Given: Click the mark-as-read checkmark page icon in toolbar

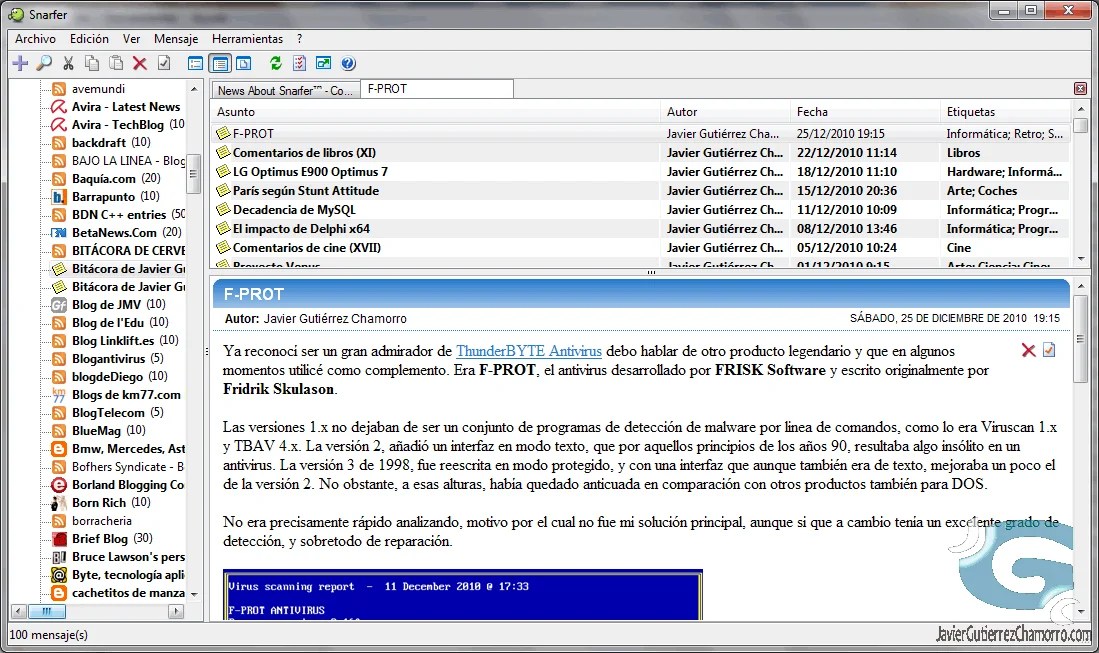Looking at the screenshot, I should click(164, 64).
